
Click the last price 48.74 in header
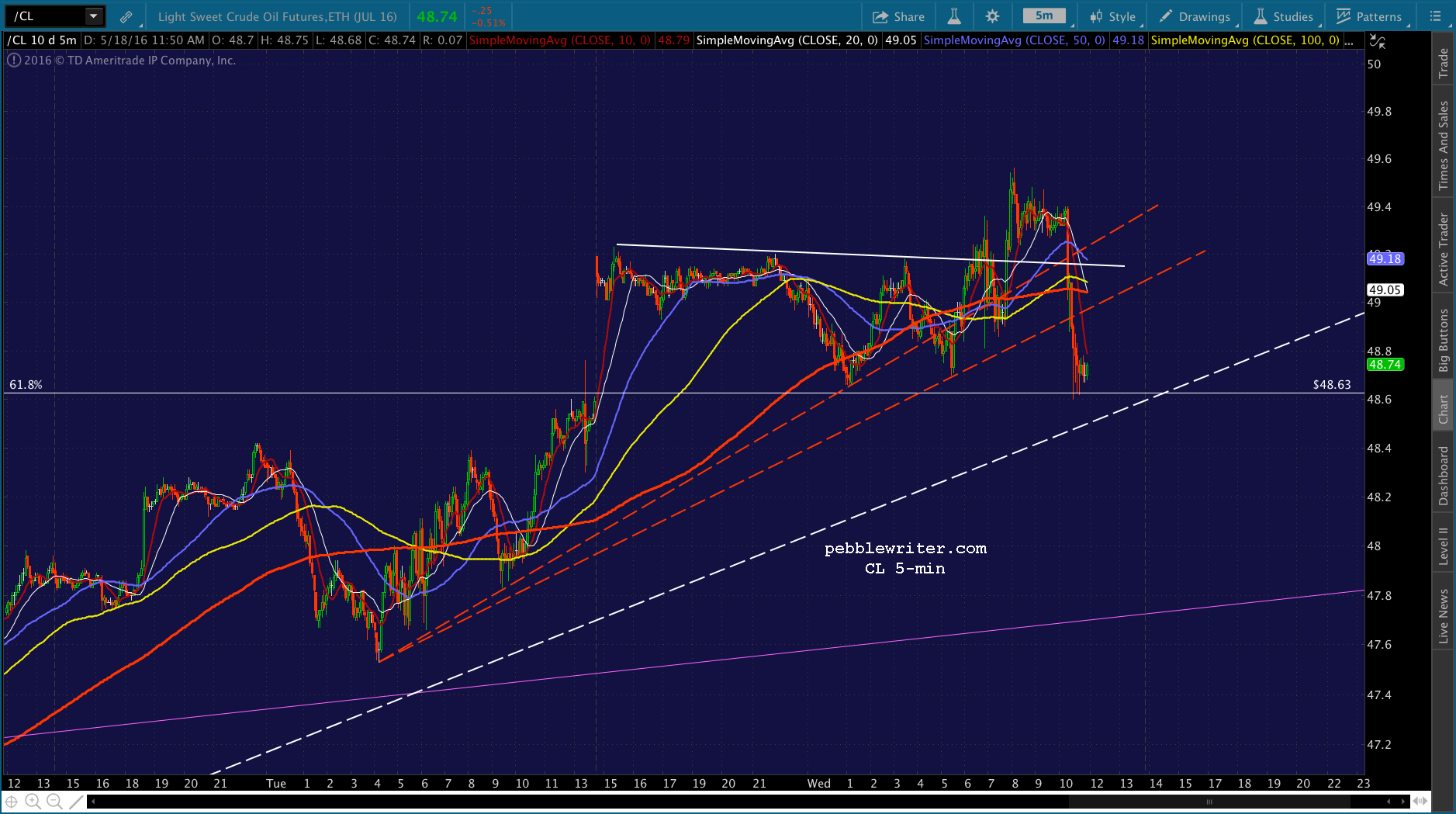click(x=437, y=16)
